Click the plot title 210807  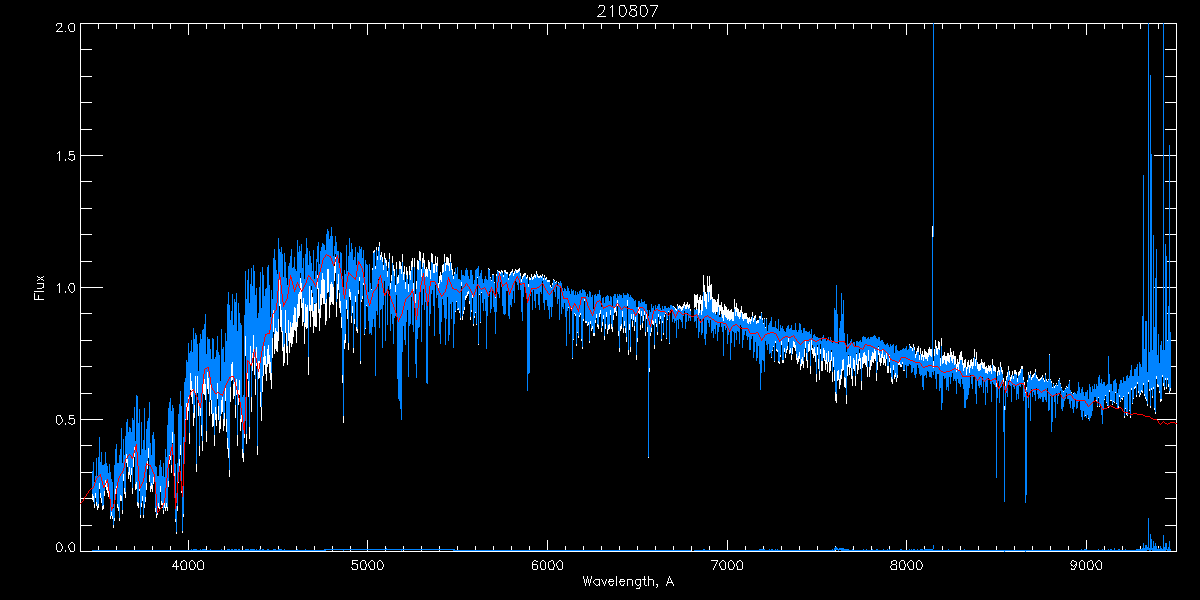[629, 11]
